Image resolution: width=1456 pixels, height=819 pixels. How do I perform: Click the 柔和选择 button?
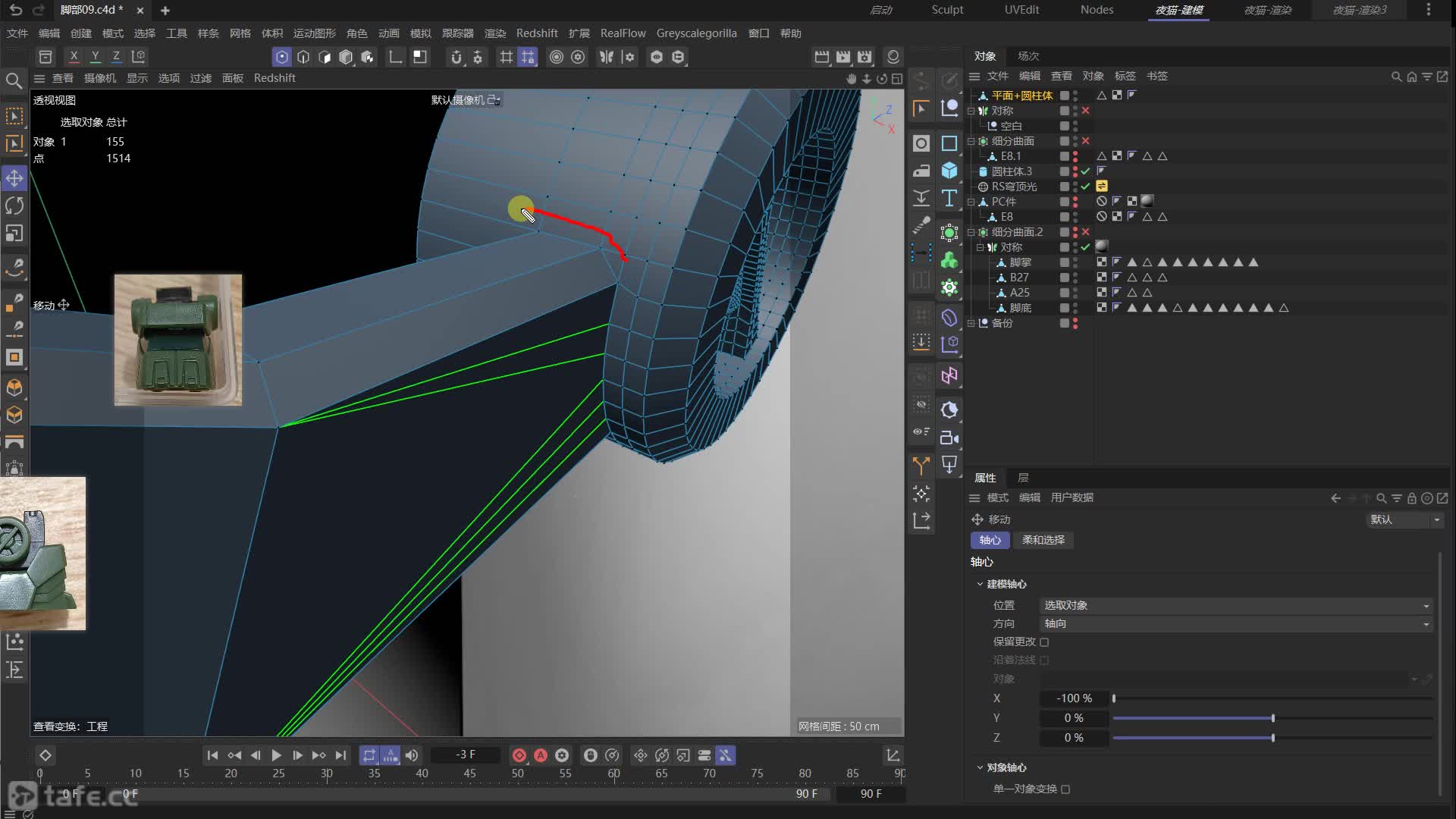(1043, 540)
